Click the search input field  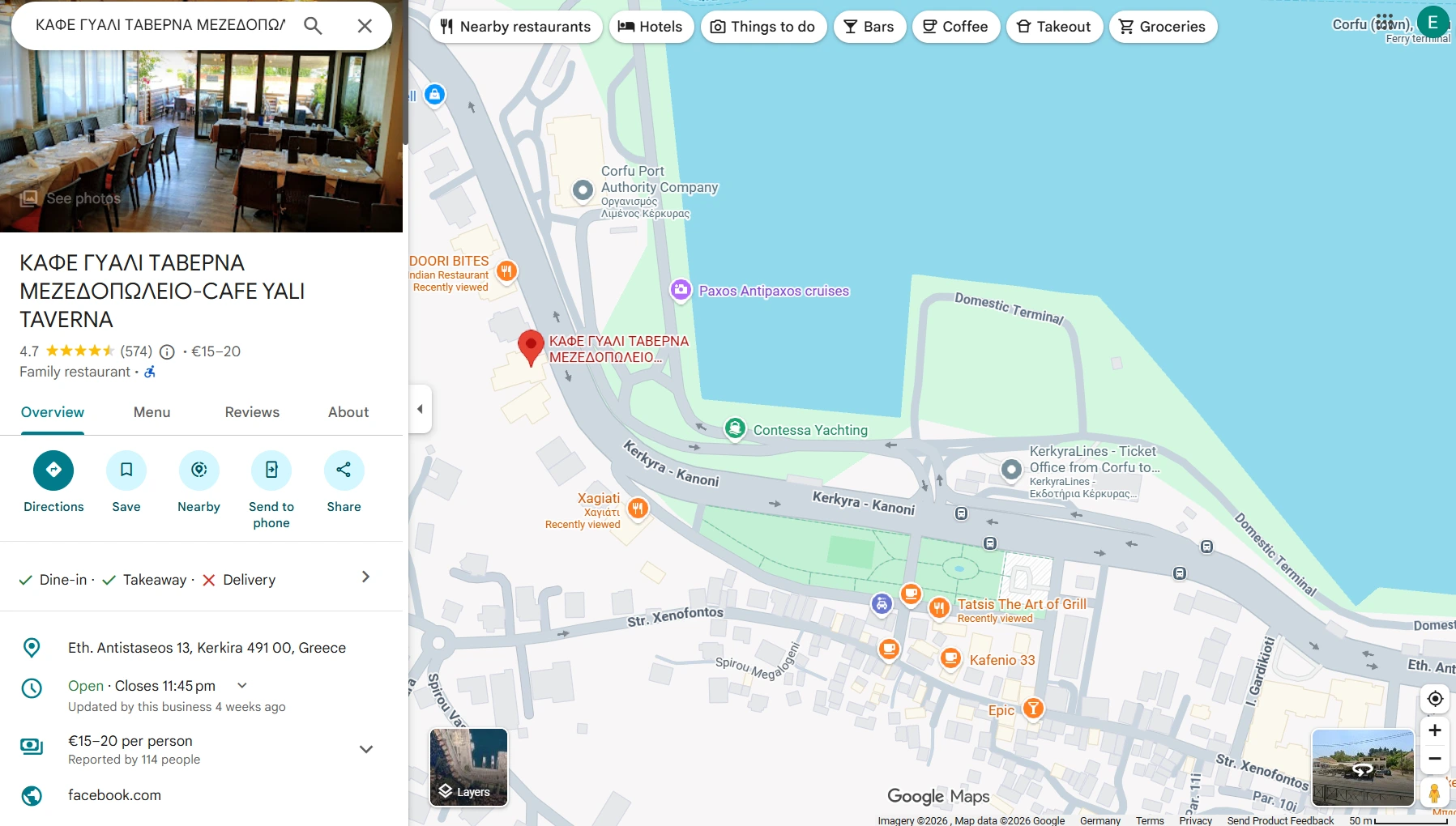click(x=160, y=25)
